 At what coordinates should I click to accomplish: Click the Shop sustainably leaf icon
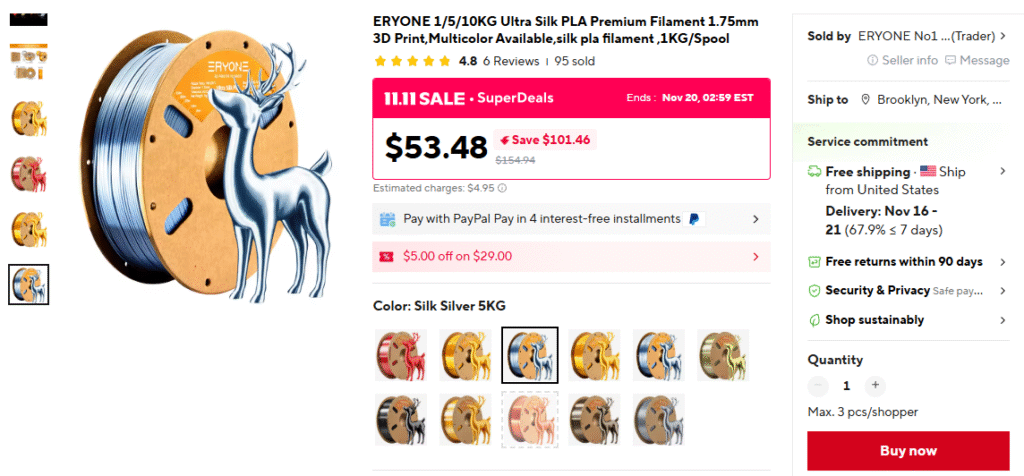pyautogui.click(x=815, y=320)
